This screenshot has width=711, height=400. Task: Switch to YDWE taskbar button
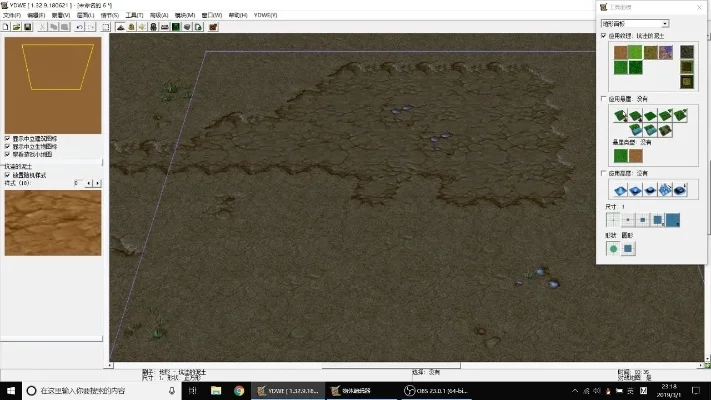288,390
